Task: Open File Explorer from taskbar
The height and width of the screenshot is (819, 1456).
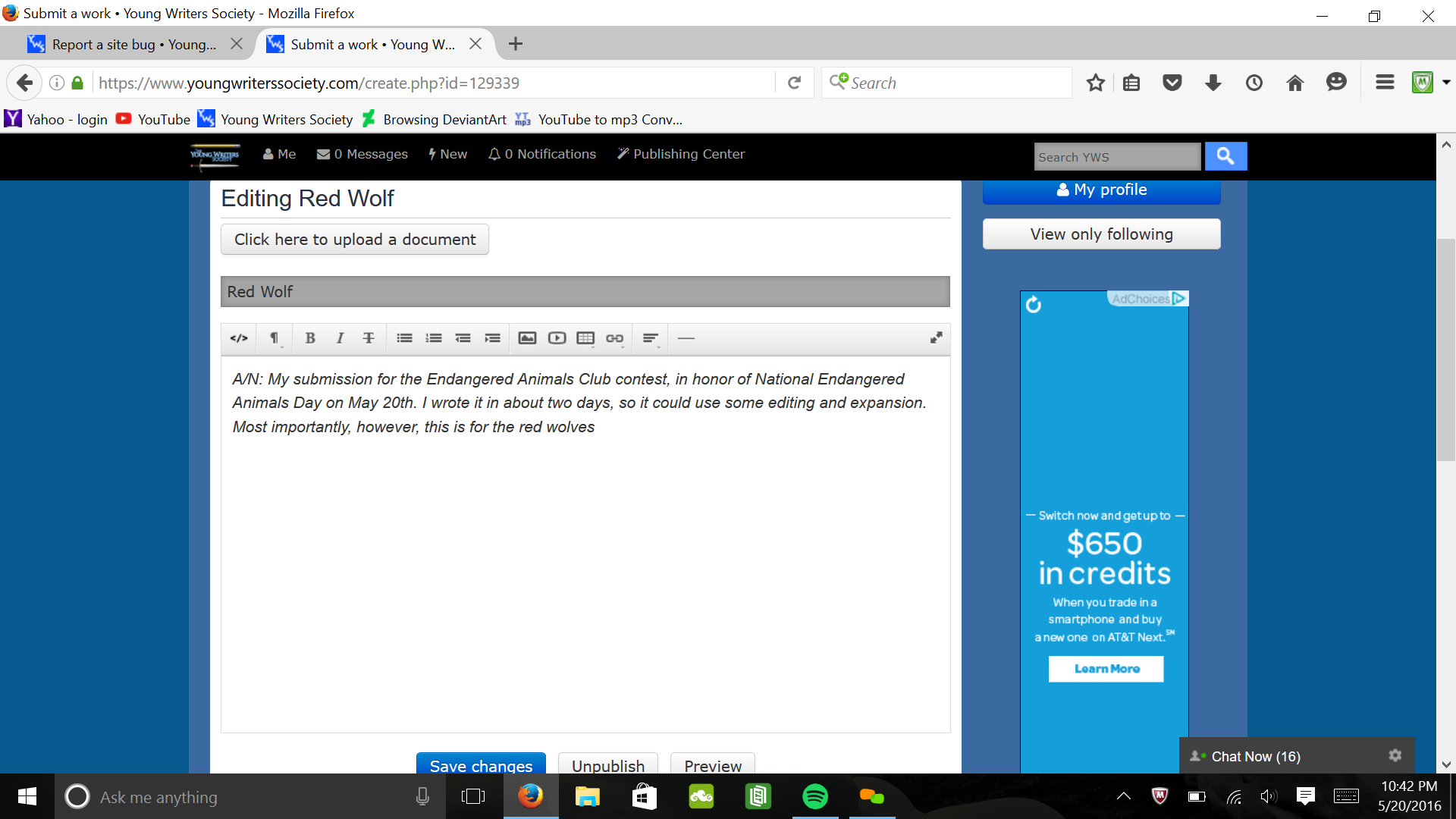Action: 587,796
